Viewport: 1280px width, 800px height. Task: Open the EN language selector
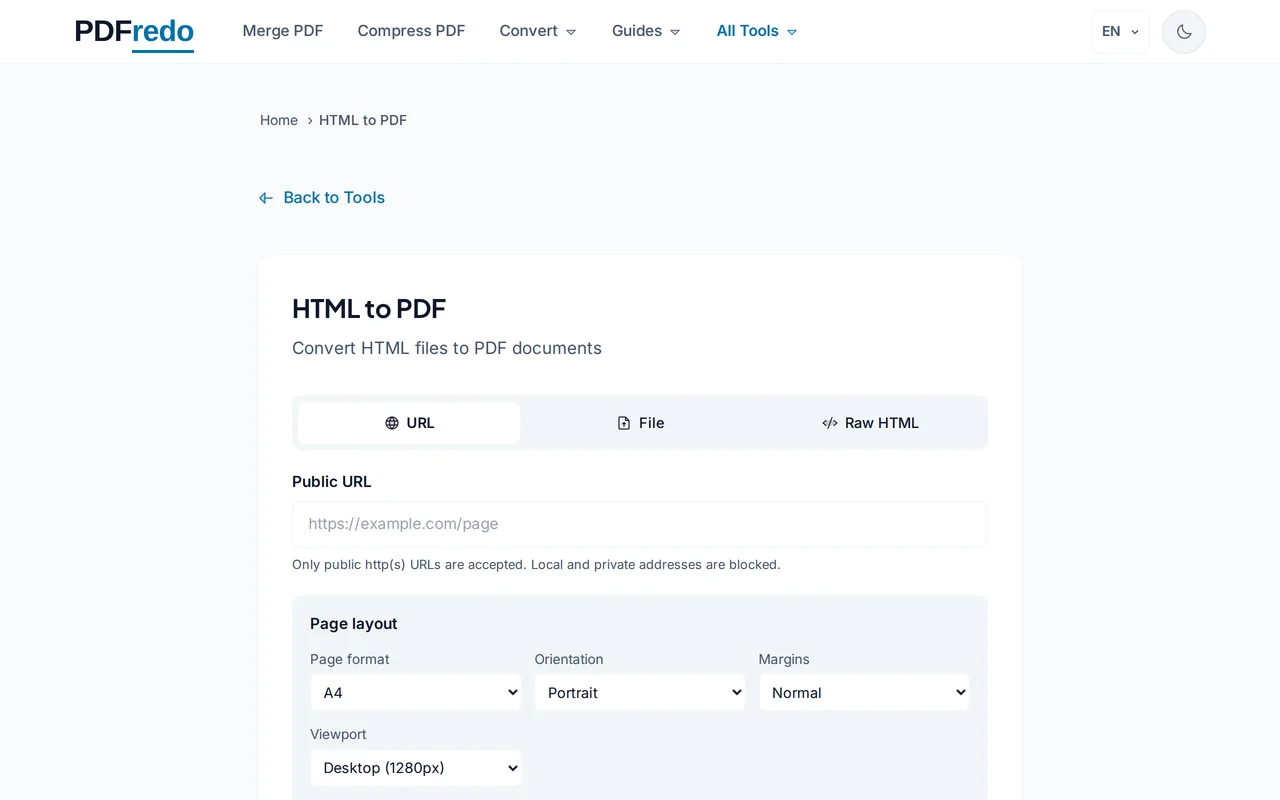1119,31
